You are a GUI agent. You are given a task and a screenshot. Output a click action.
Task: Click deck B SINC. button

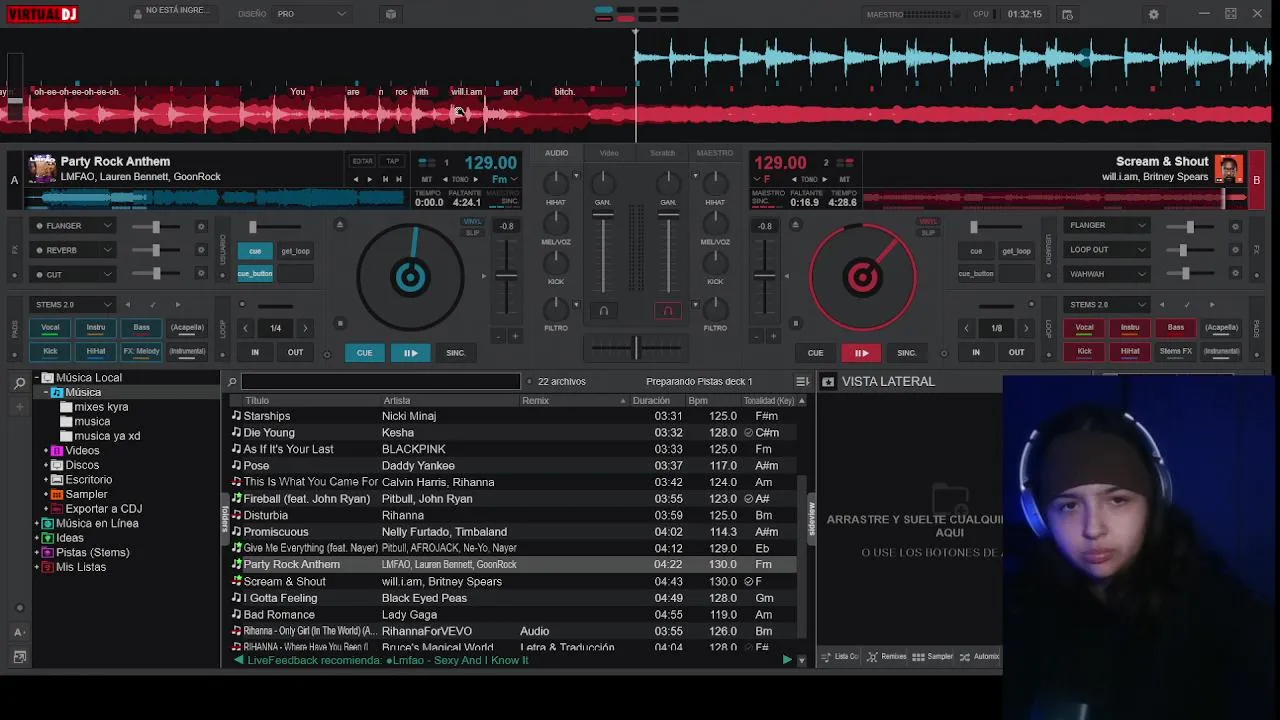[x=907, y=353]
